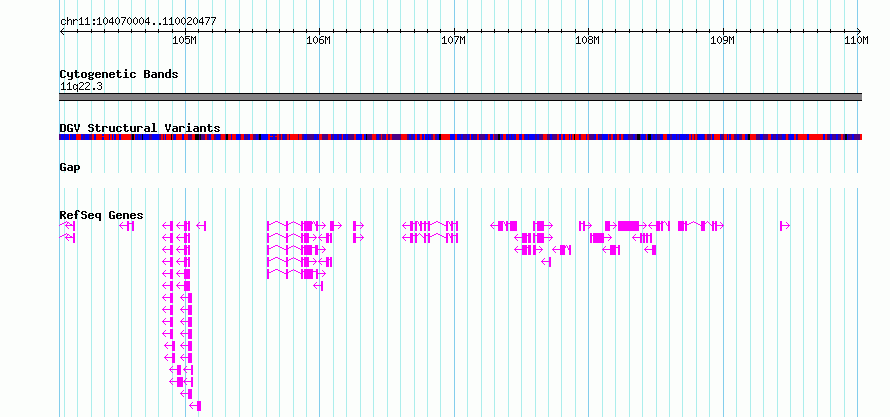The height and width of the screenshot is (417, 890).
Task: Select the 11q22.3 band label
Action: (x=81, y=87)
